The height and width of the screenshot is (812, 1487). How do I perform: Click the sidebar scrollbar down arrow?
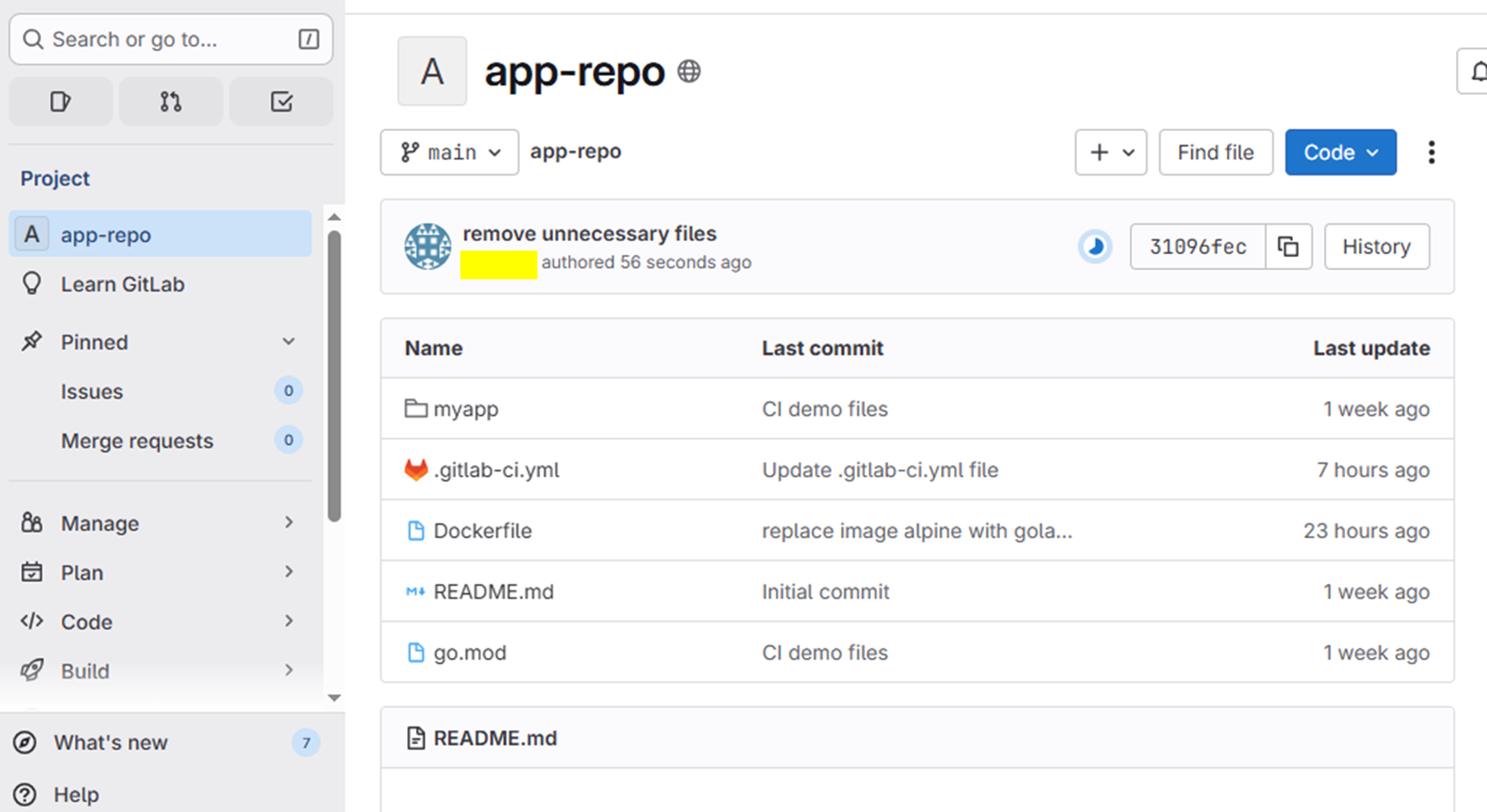pos(334,698)
